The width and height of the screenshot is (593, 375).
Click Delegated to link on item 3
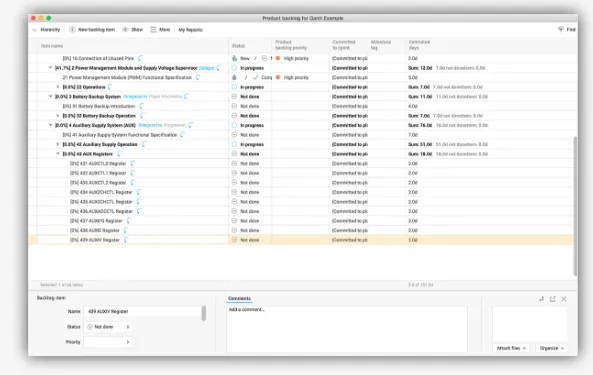pyautogui.click(x=135, y=96)
